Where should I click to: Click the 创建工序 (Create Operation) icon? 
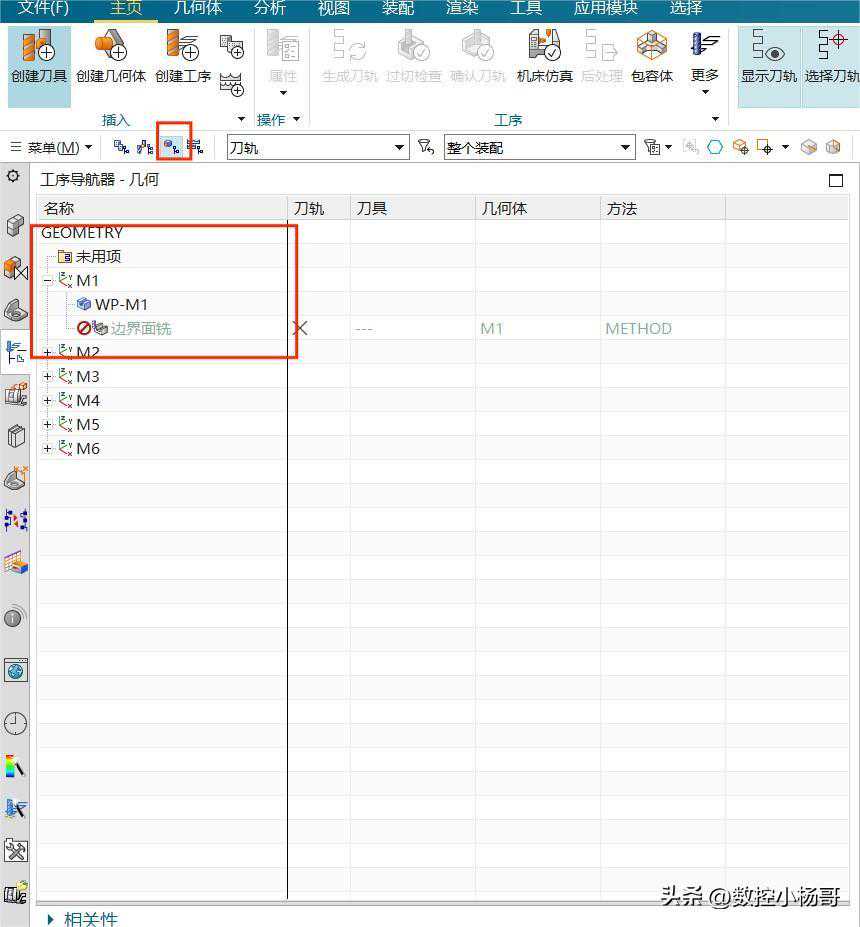182,55
